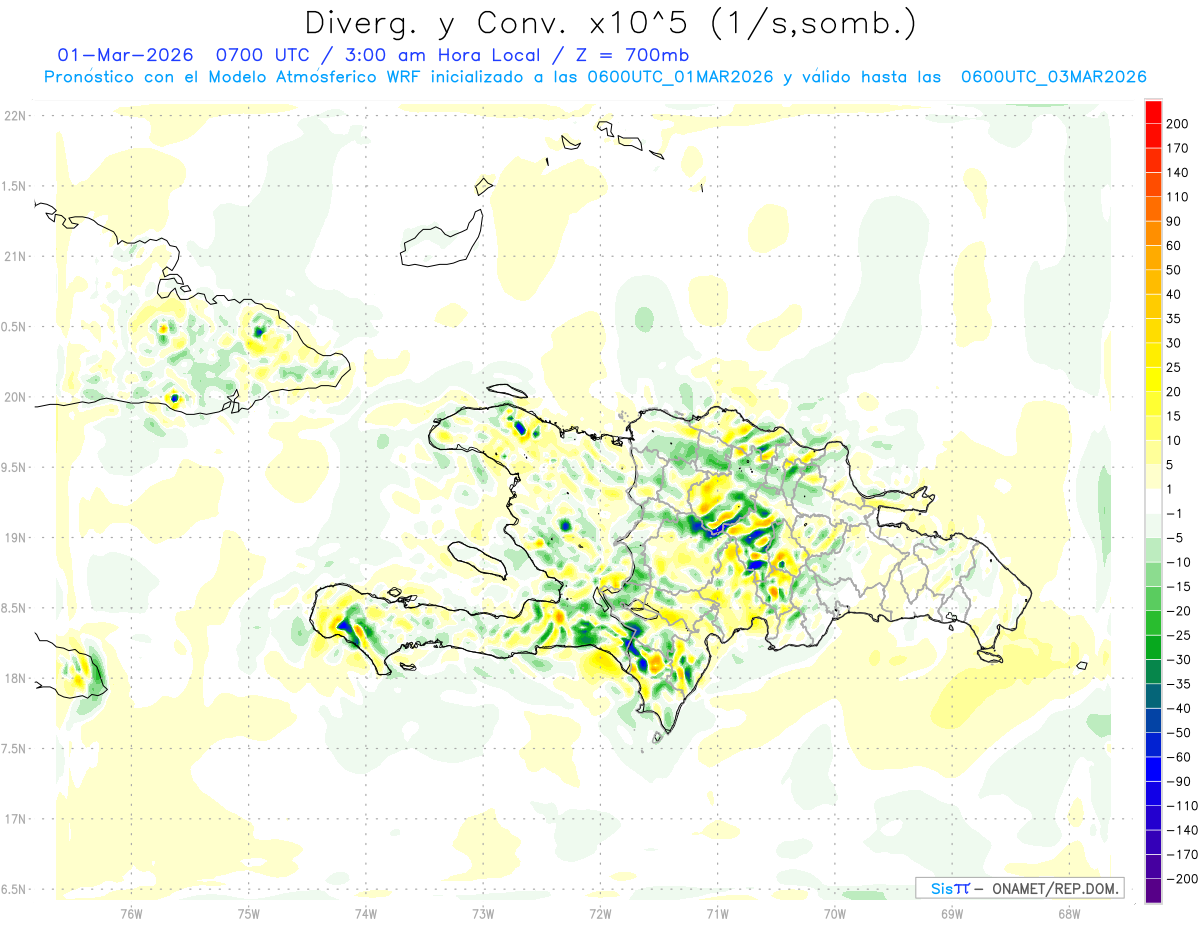1200x927 pixels.
Task: Click the 18N latitude axis label
Action: tap(14, 678)
